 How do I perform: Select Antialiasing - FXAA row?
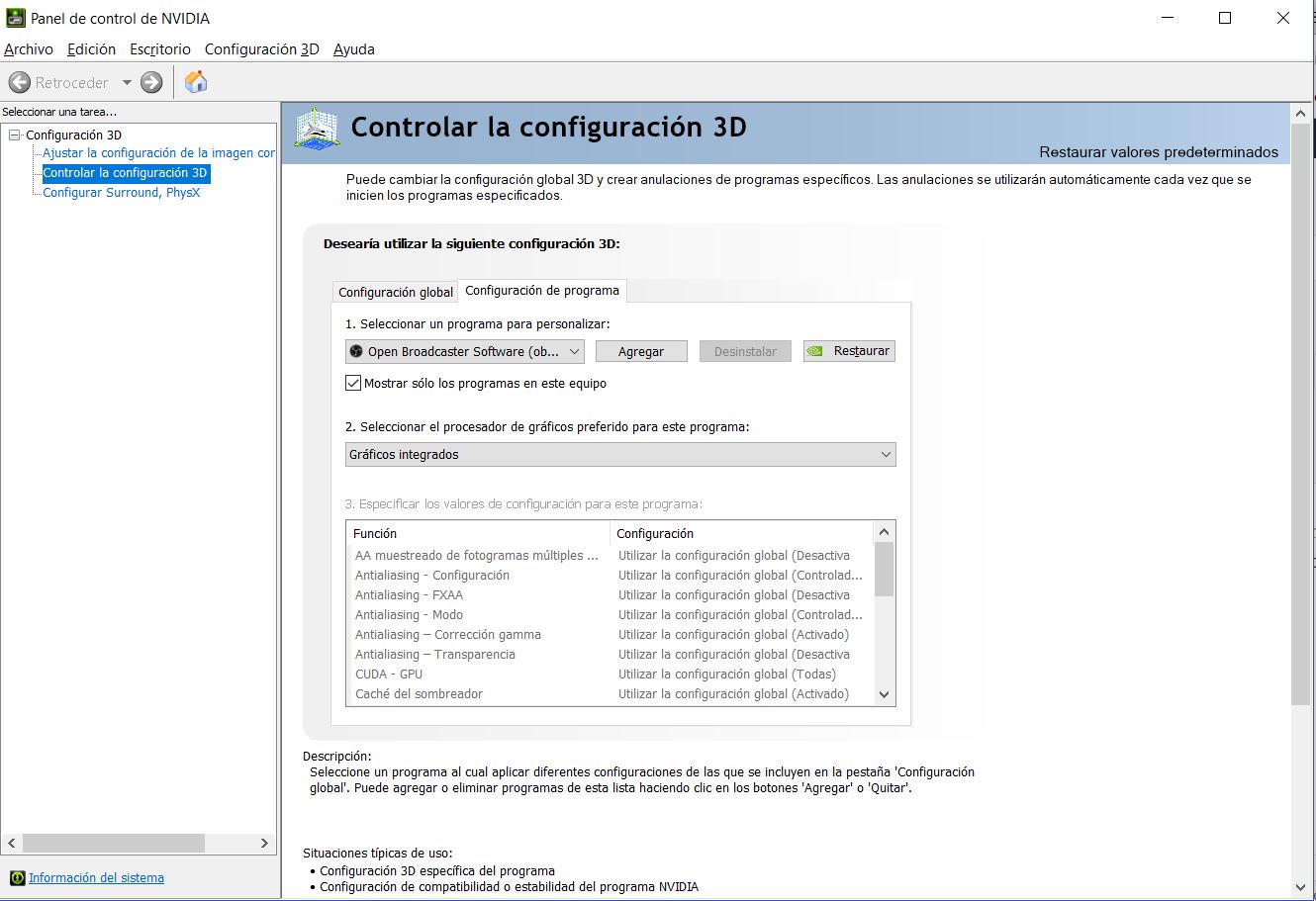coord(611,595)
